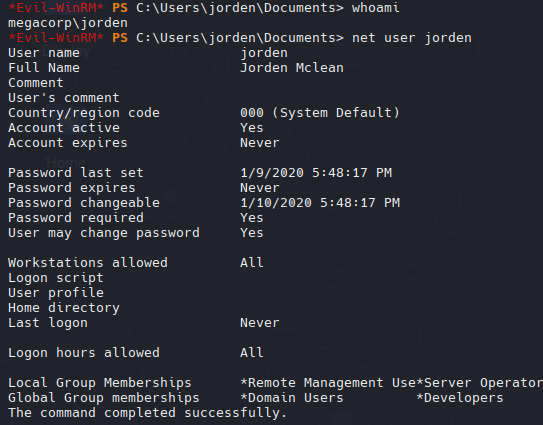Click the first Evil-WinRM prompt label

[x=56, y=8]
